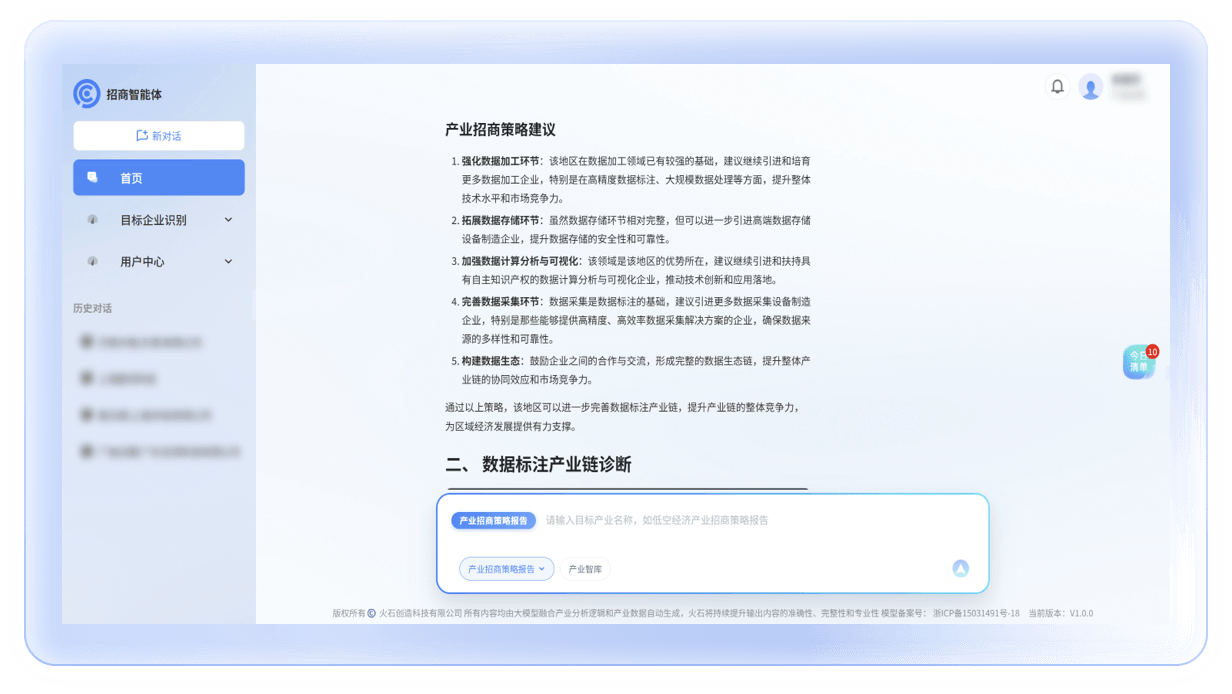Click the target industry name input field
Image resolution: width=1232 pixels, height=694 pixels.
tap(740, 521)
